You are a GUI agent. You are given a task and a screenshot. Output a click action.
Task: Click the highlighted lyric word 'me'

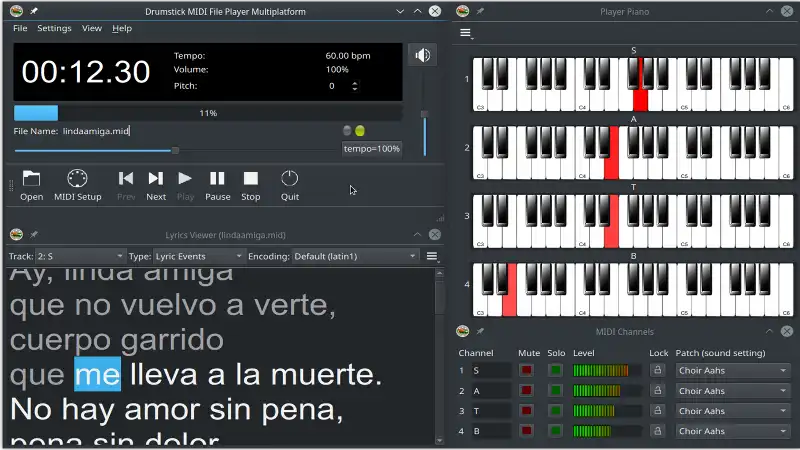click(x=97, y=374)
